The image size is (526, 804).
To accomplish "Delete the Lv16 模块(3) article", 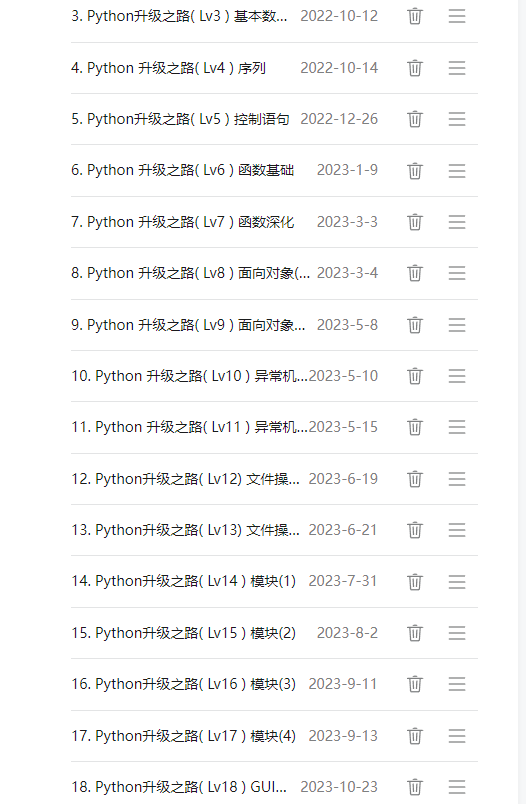I will coord(415,684).
